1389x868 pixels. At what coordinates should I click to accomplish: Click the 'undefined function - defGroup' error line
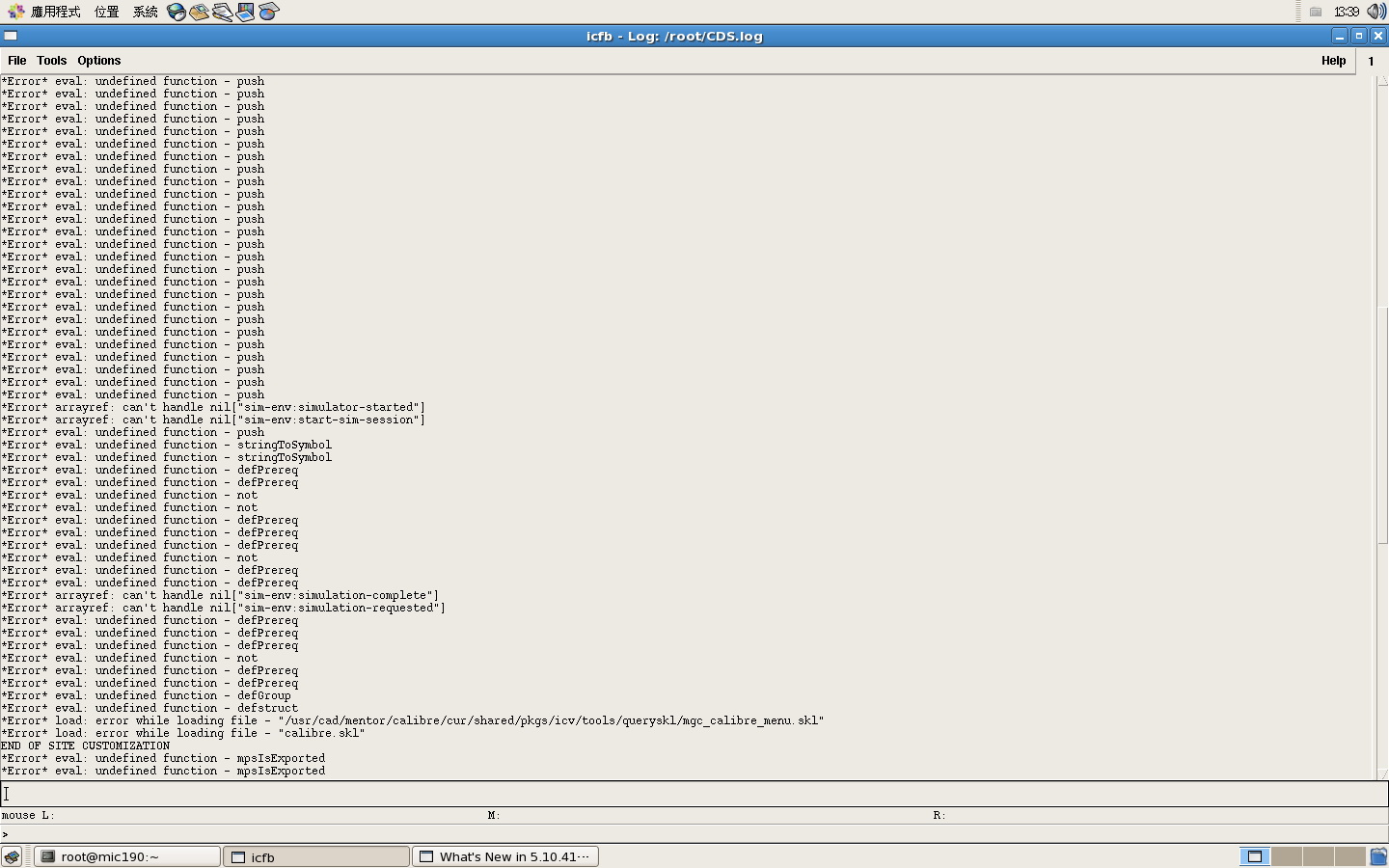(x=147, y=695)
